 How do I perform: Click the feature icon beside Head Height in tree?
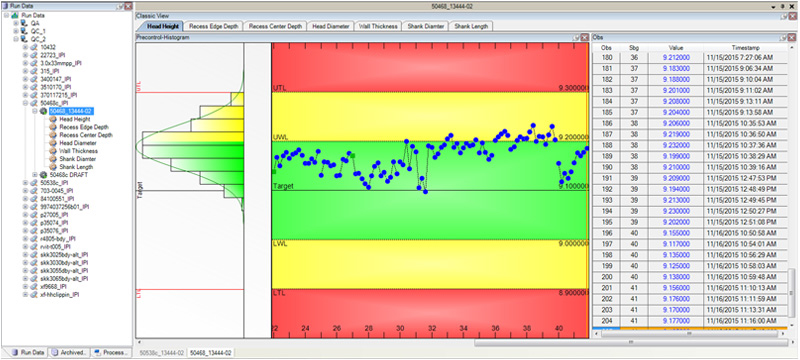point(53,119)
